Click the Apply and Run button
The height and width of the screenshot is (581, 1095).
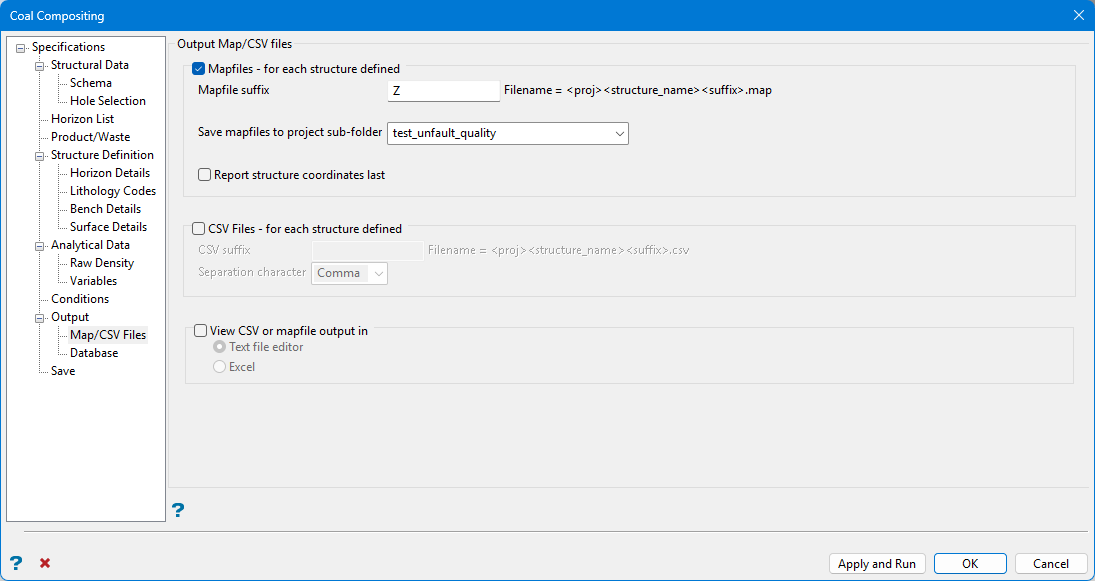[x=877, y=564]
